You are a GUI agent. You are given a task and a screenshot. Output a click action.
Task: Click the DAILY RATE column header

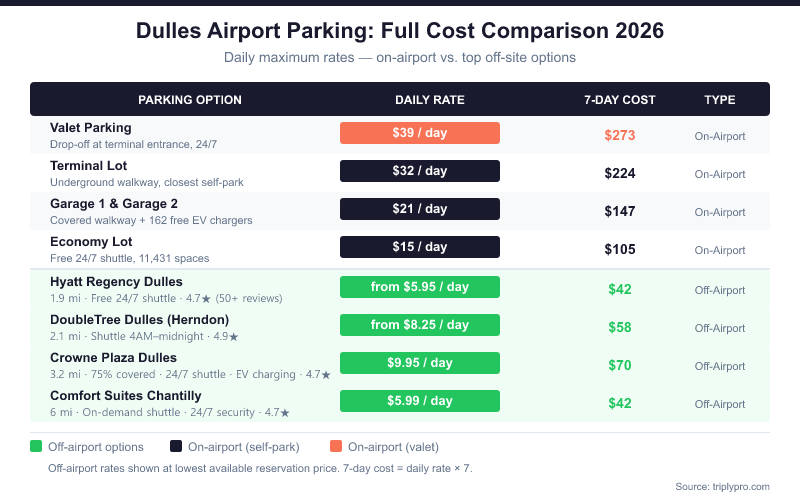click(430, 100)
